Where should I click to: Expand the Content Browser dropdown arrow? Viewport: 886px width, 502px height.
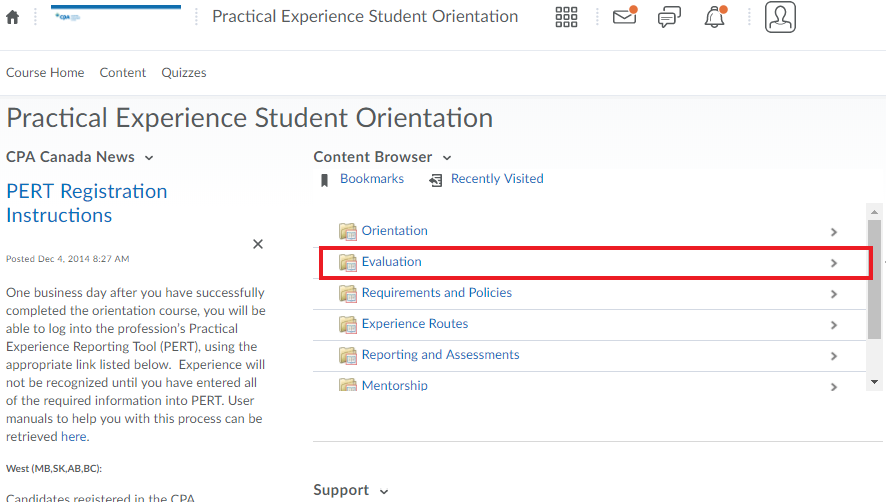[447, 158]
